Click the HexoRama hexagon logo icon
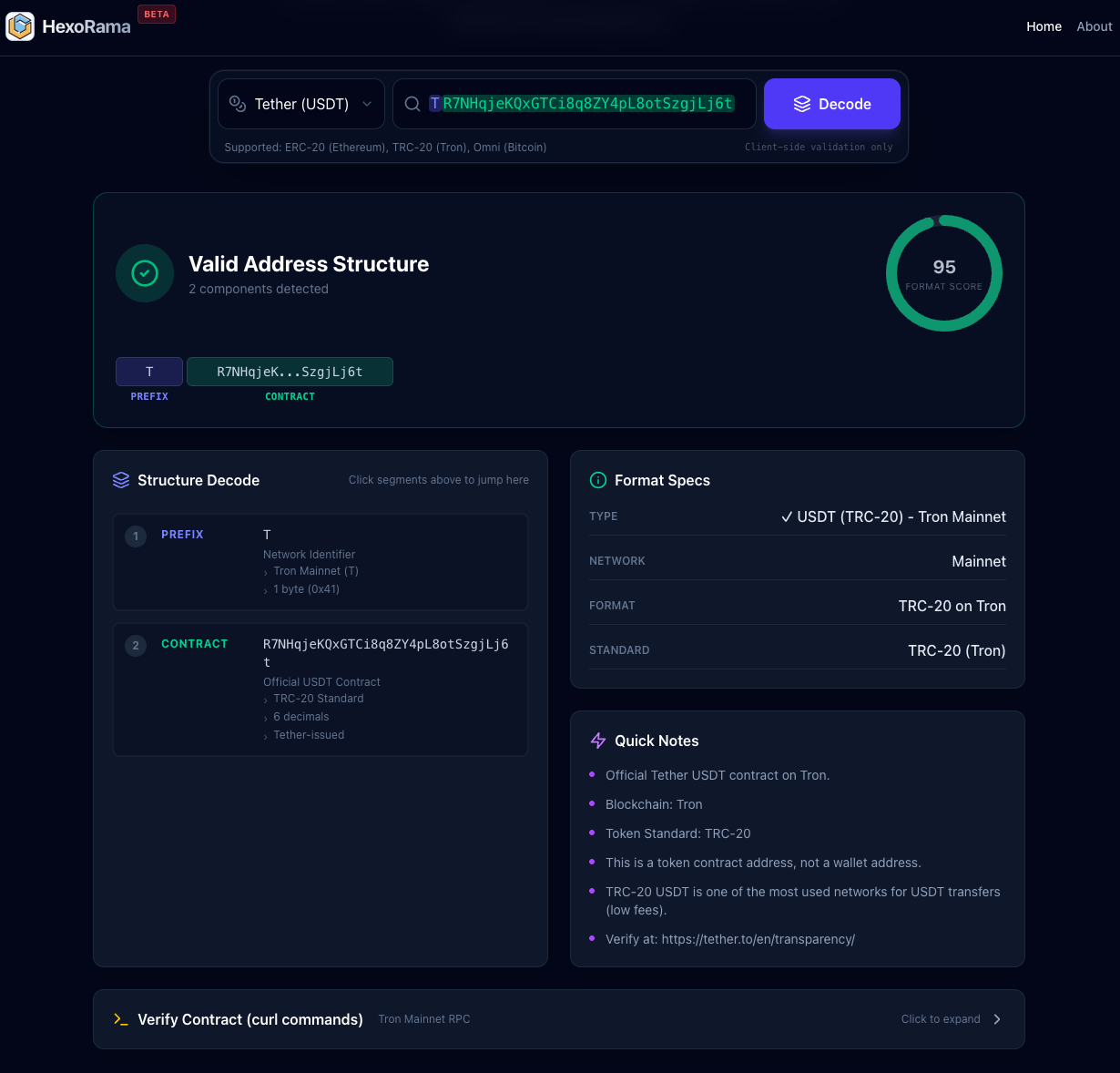1120x1073 pixels. click(20, 26)
